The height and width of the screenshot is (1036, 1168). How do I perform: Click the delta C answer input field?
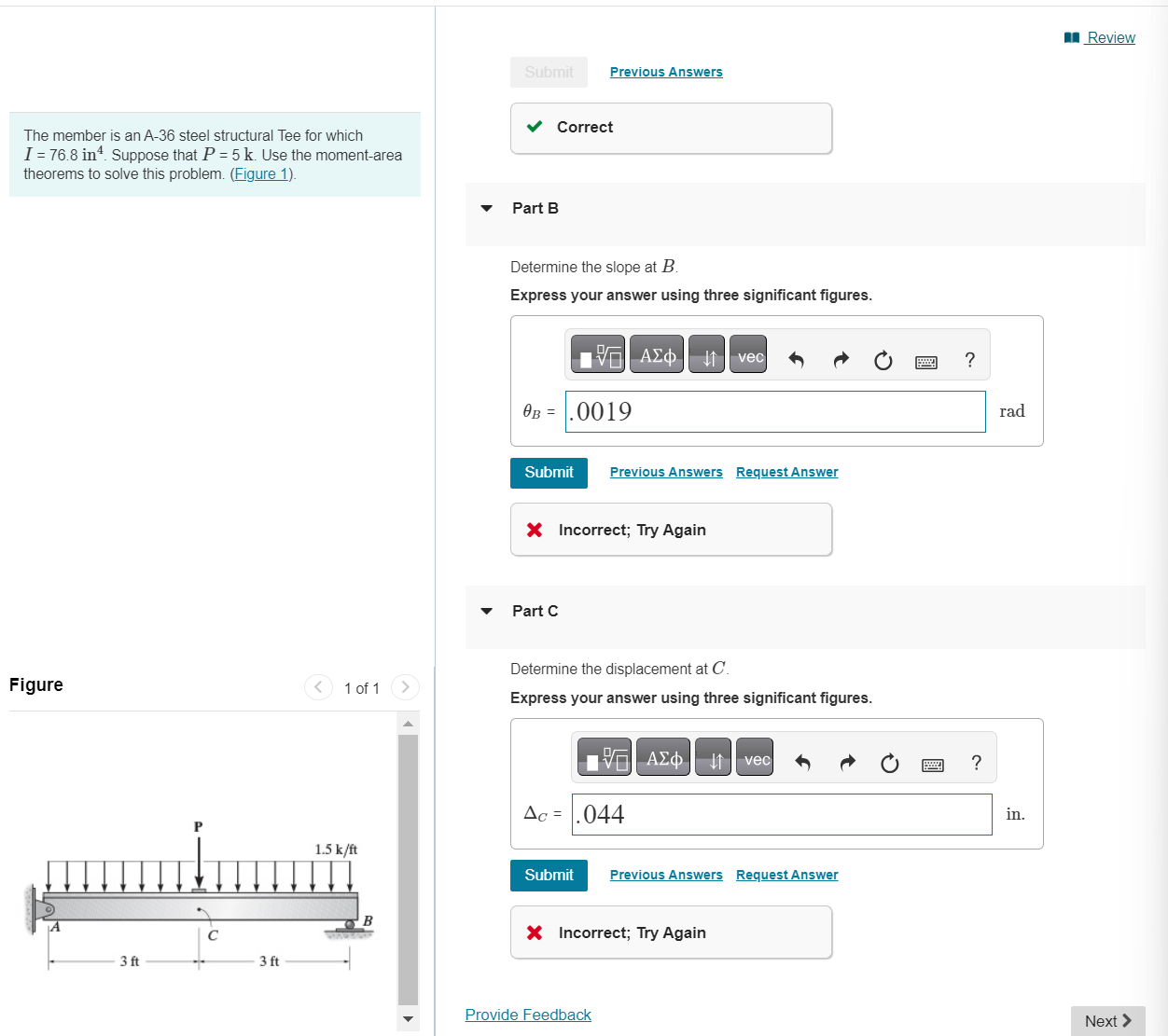(x=782, y=814)
